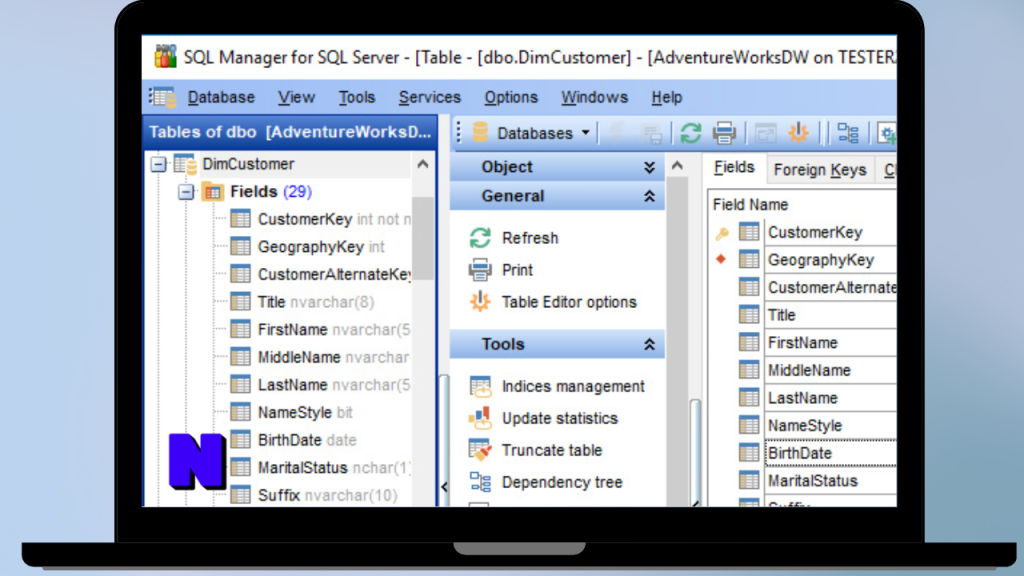The width and height of the screenshot is (1024, 576).
Task: Click the Refresh icon in General panel
Action: click(480, 238)
